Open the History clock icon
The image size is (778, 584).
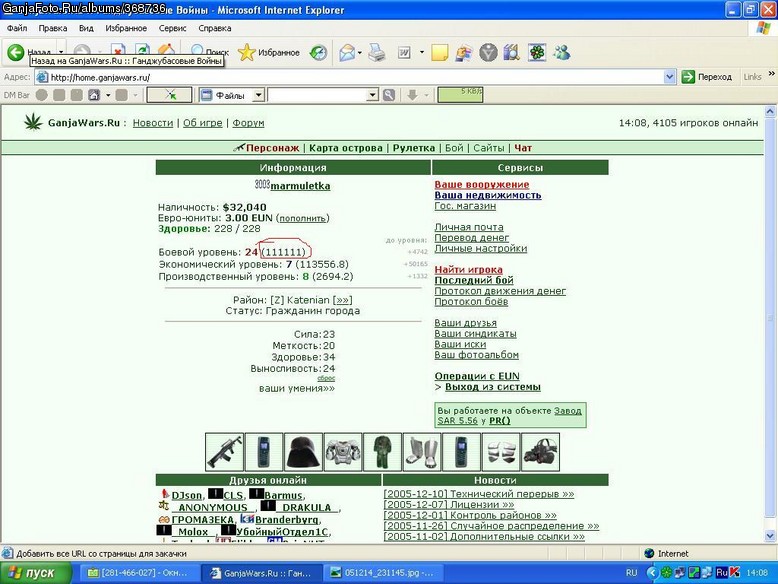[x=319, y=52]
